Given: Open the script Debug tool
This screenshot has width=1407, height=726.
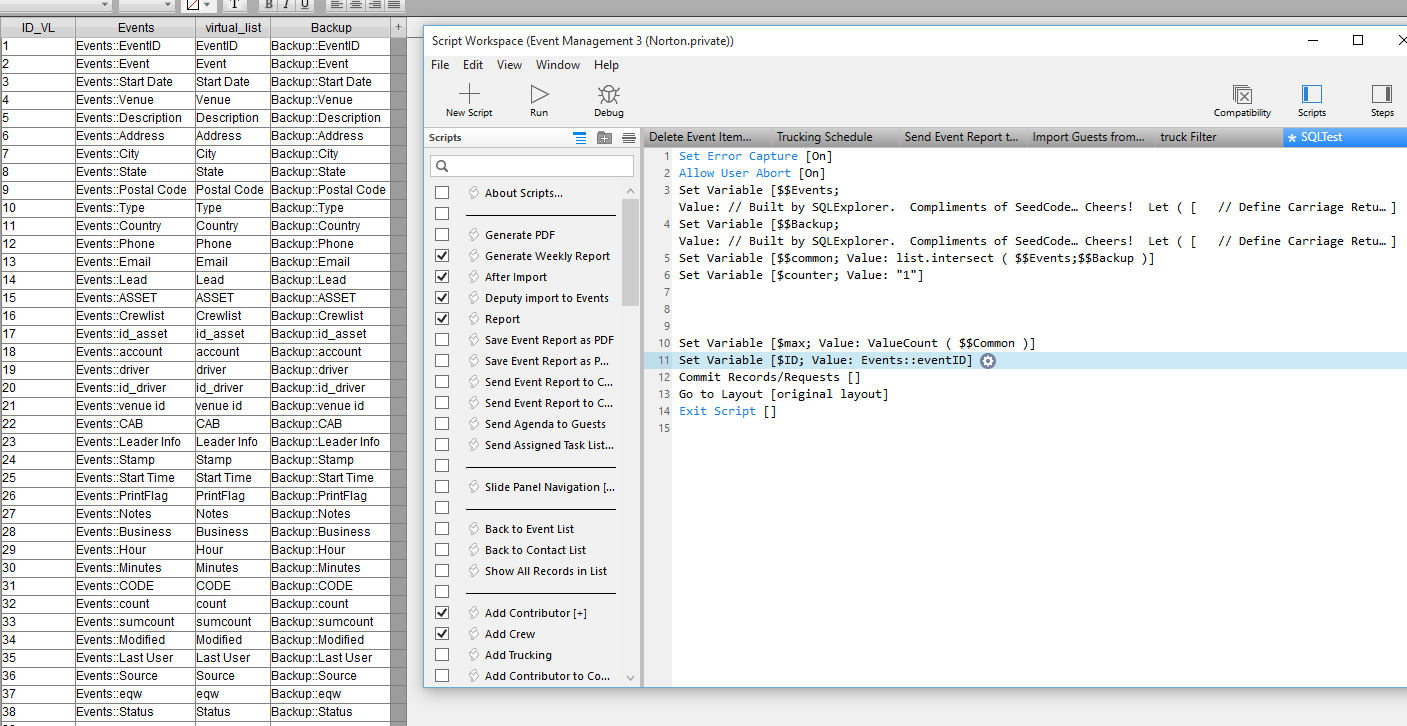Looking at the screenshot, I should tap(608, 94).
